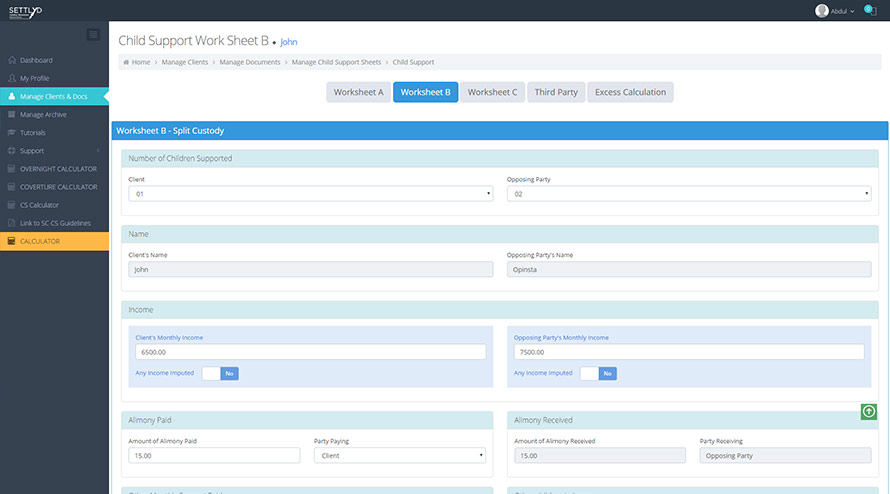Click the Client's Monthly Income field

click(311, 352)
